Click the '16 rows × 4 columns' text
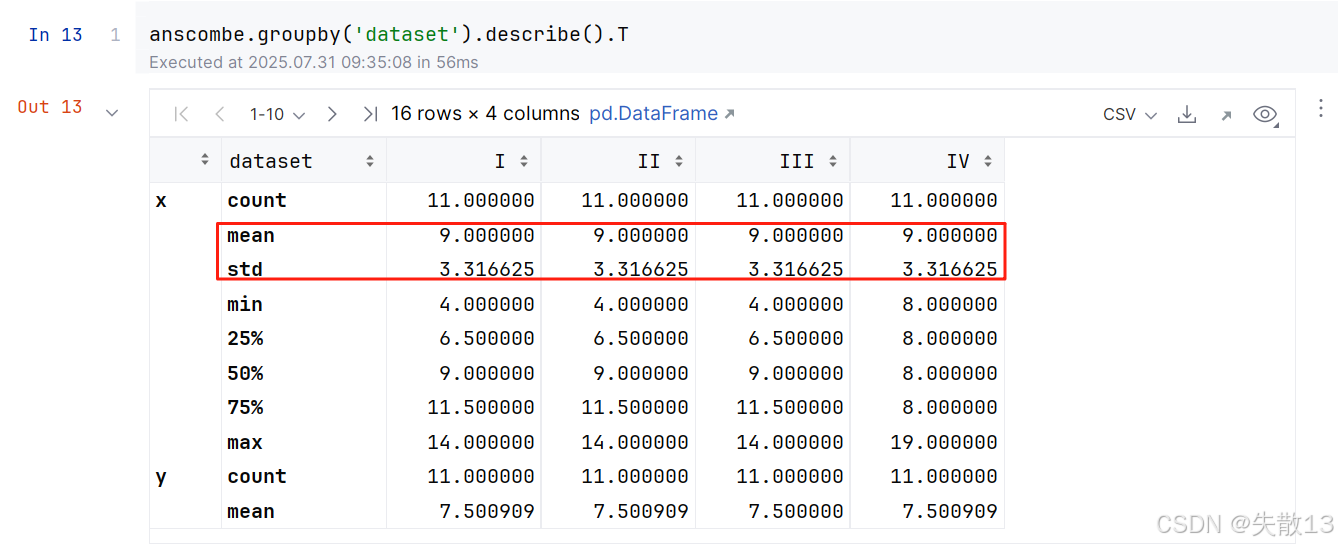1338x546 pixels. point(485,114)
